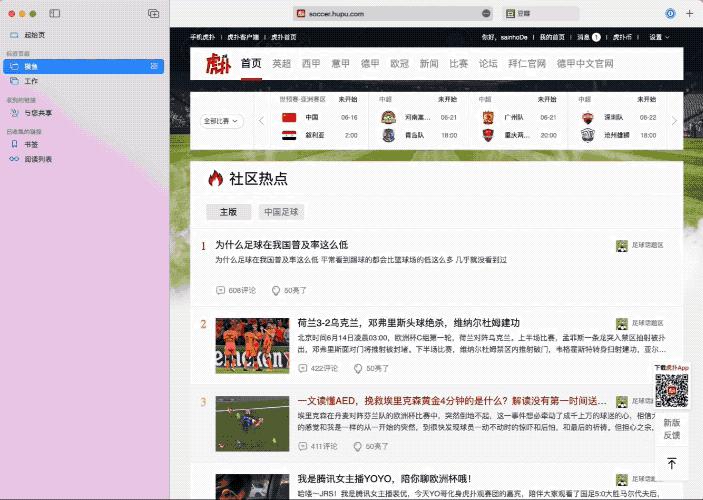Open the post 为什么足球在我国普及率这么低

[282, 245]
